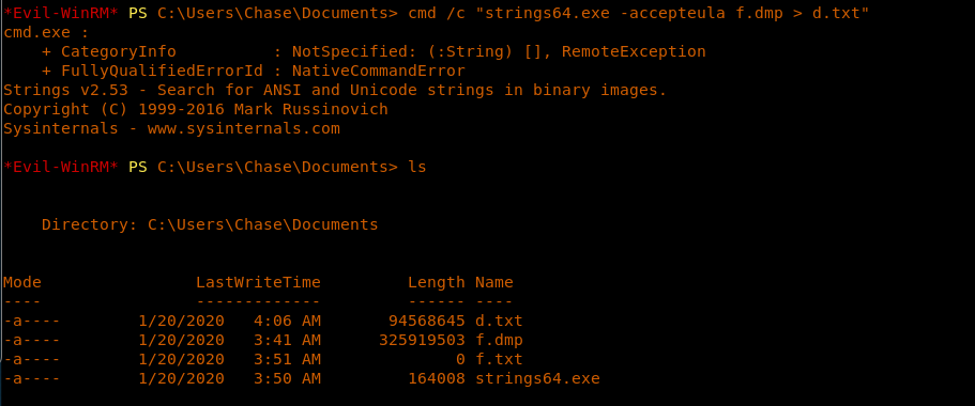975x406 pixels.
Task: Click the file size 325919503
Action: coord(422,340)
